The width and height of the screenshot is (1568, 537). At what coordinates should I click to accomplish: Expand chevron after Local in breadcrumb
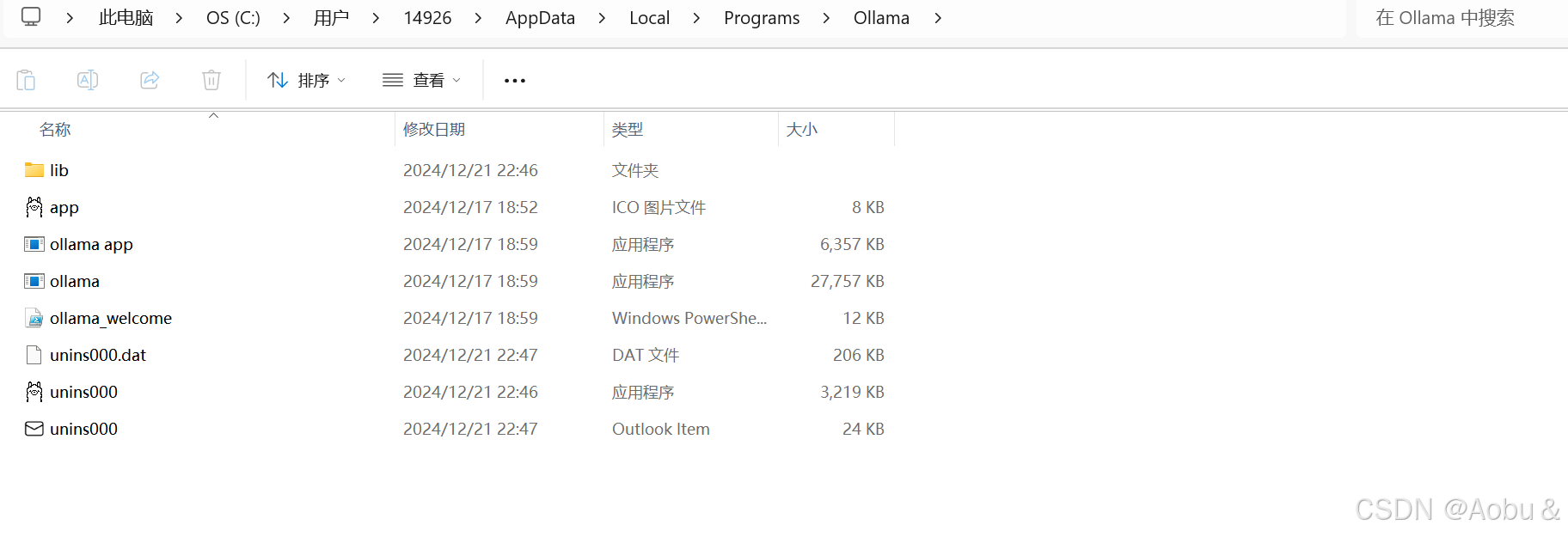[696, 18]
